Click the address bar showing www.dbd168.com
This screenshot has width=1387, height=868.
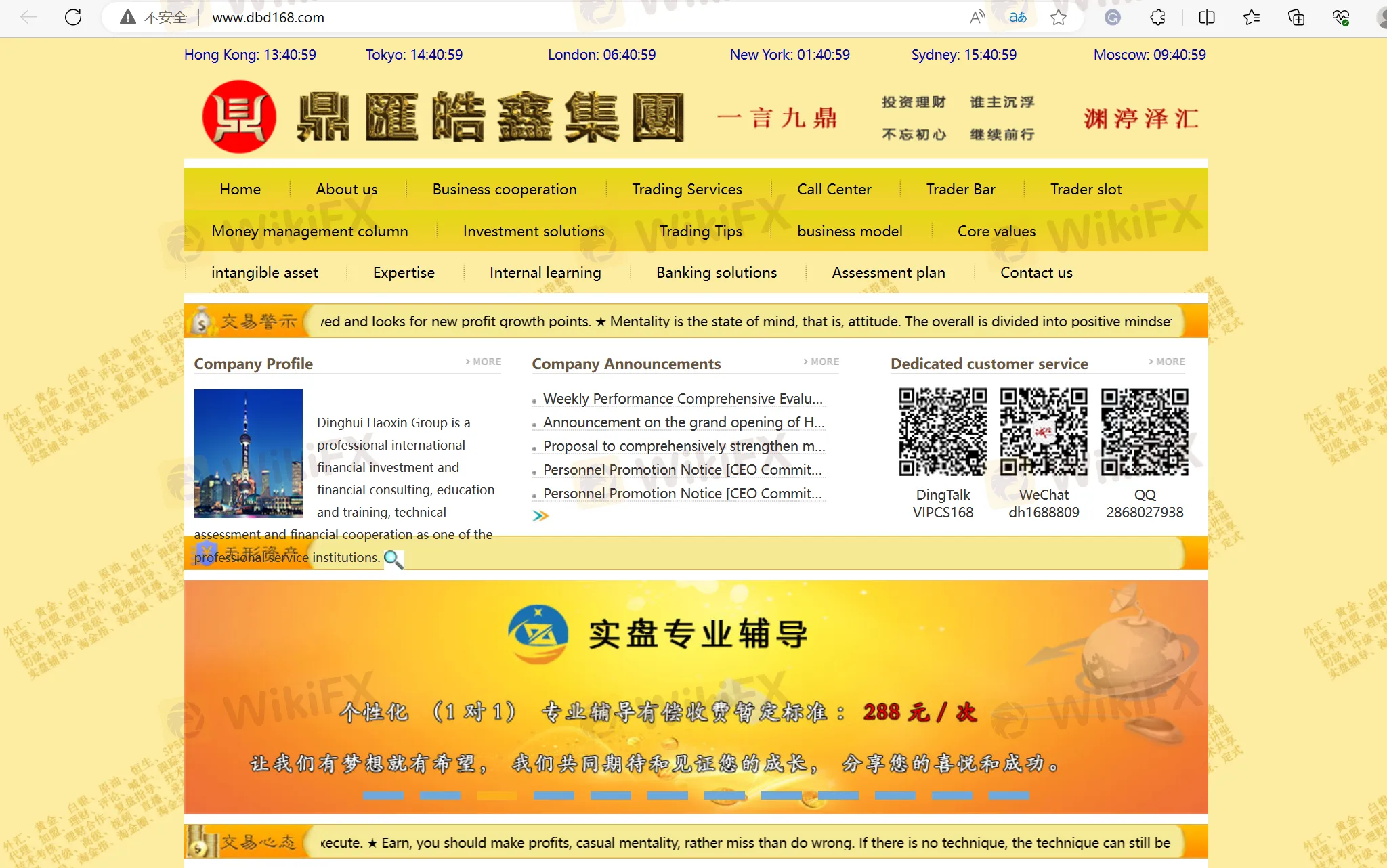[x=268, y=18]
